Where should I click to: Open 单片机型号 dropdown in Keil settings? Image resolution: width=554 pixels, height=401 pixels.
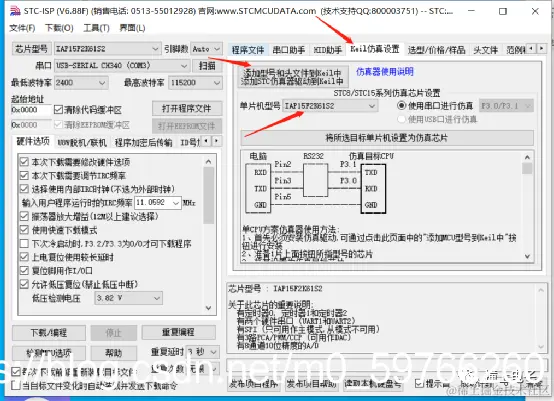click(330, 106)
